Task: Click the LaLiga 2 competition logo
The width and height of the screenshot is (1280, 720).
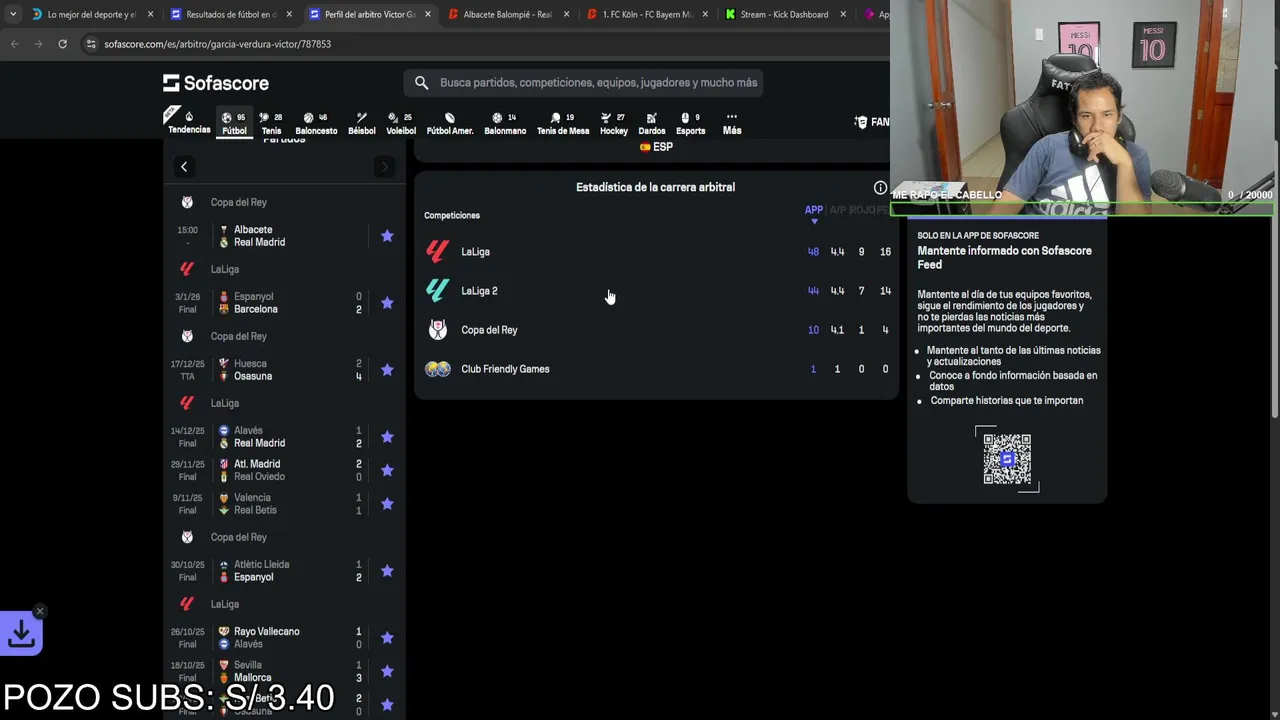Action: coord(437,291)
